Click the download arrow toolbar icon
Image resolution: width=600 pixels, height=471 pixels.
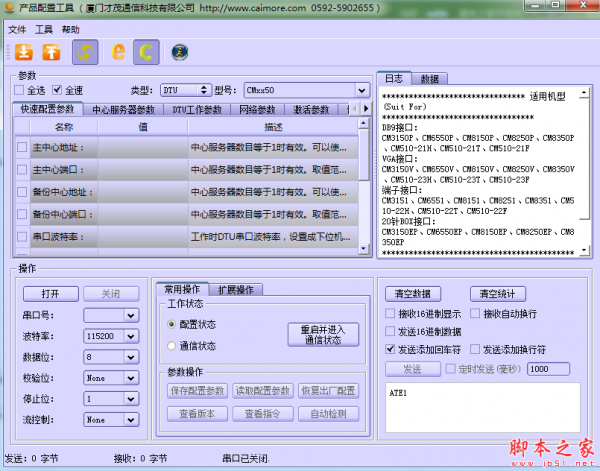pos(24,52)
